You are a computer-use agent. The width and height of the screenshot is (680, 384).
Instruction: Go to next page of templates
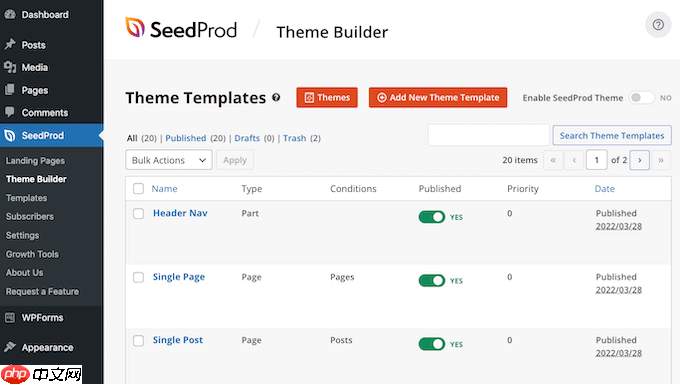tap(640, 160)
